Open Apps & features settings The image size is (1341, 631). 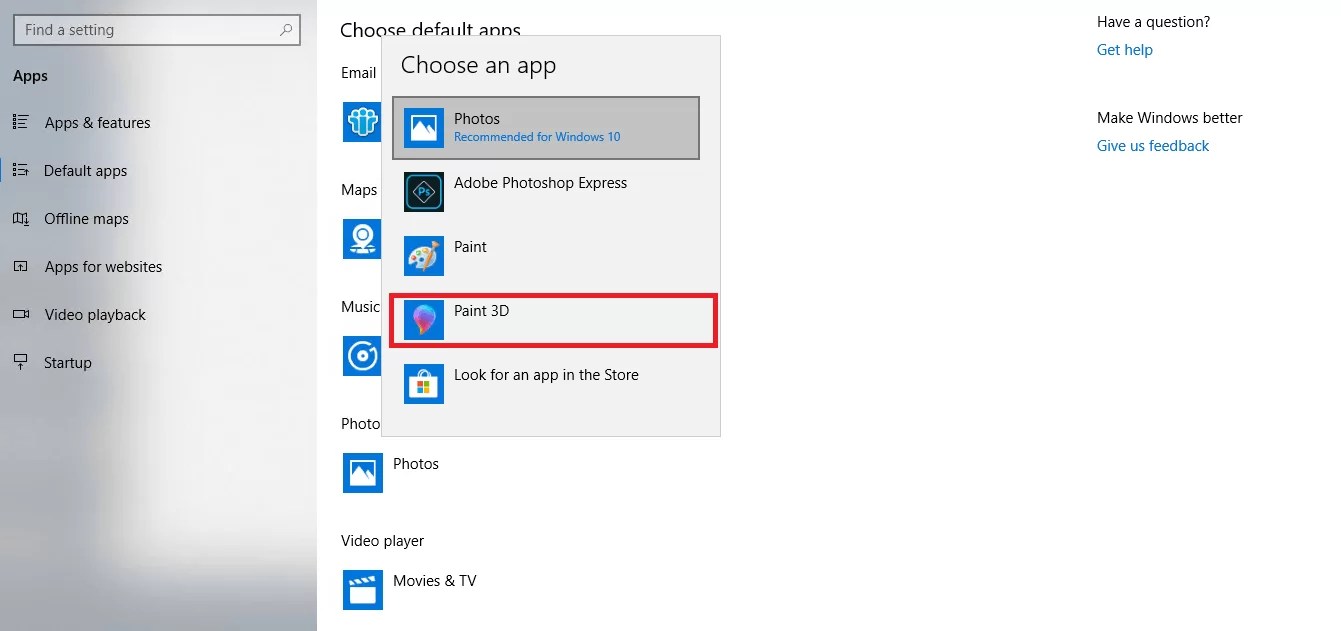(x=97, y=122)
